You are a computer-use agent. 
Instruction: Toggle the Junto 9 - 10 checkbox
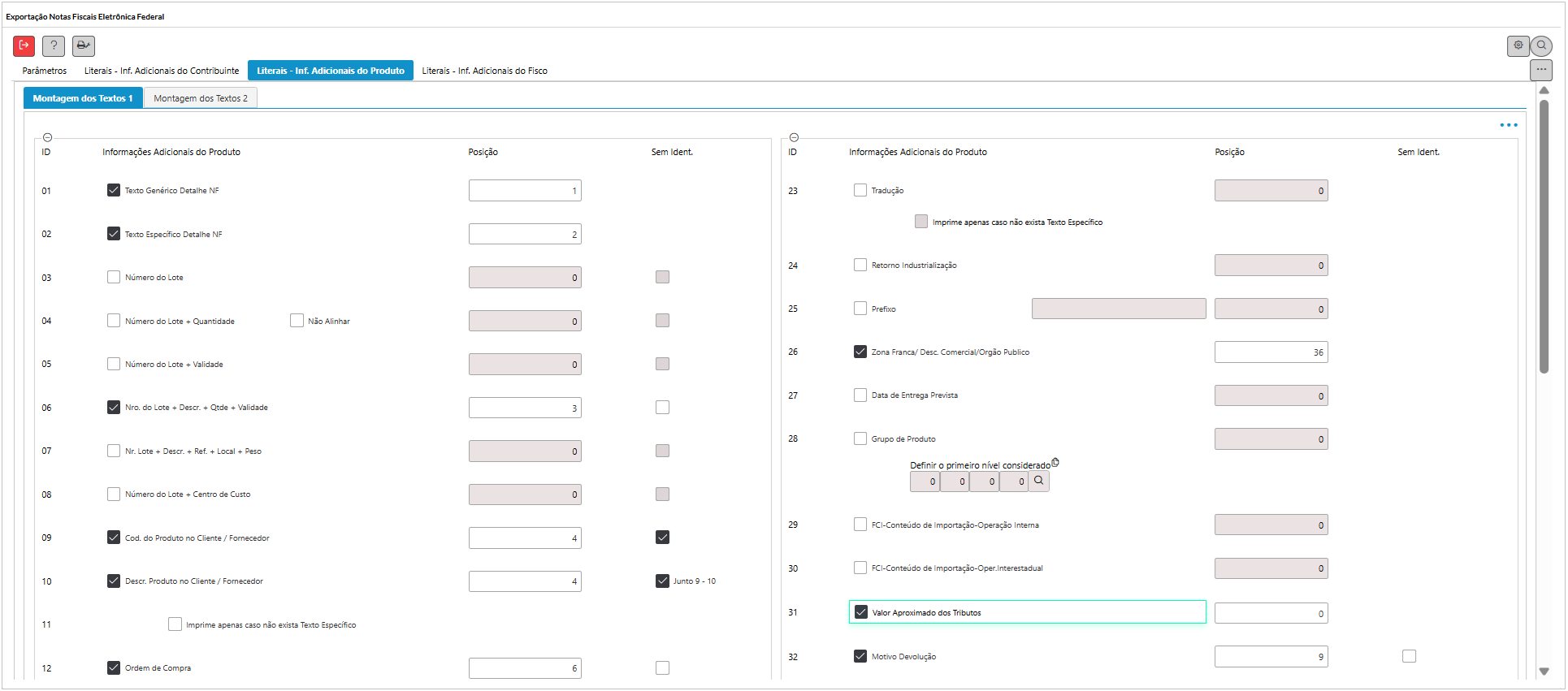point(663,581)
